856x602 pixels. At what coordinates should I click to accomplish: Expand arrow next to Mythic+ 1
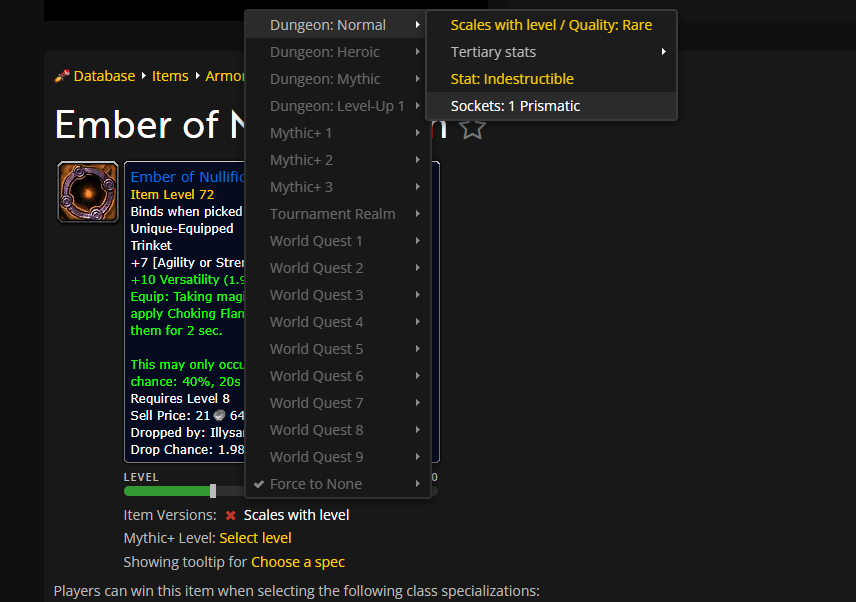[417, 133]
